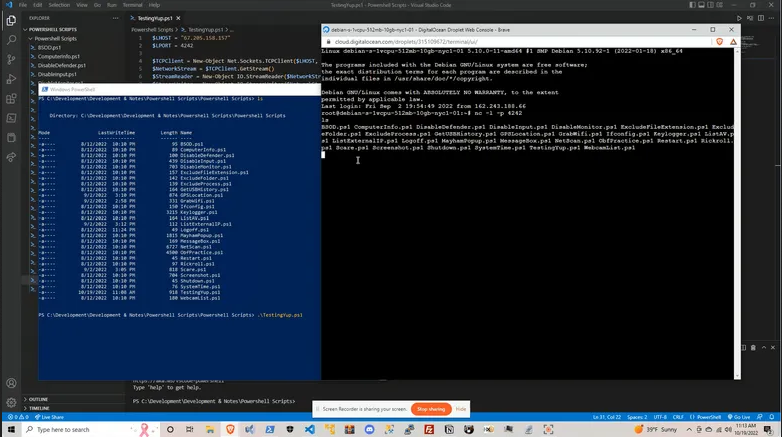Open Brave browser from the taskbar
The width and height of the screenshot is (782, 437).
(x=230, y=430)
